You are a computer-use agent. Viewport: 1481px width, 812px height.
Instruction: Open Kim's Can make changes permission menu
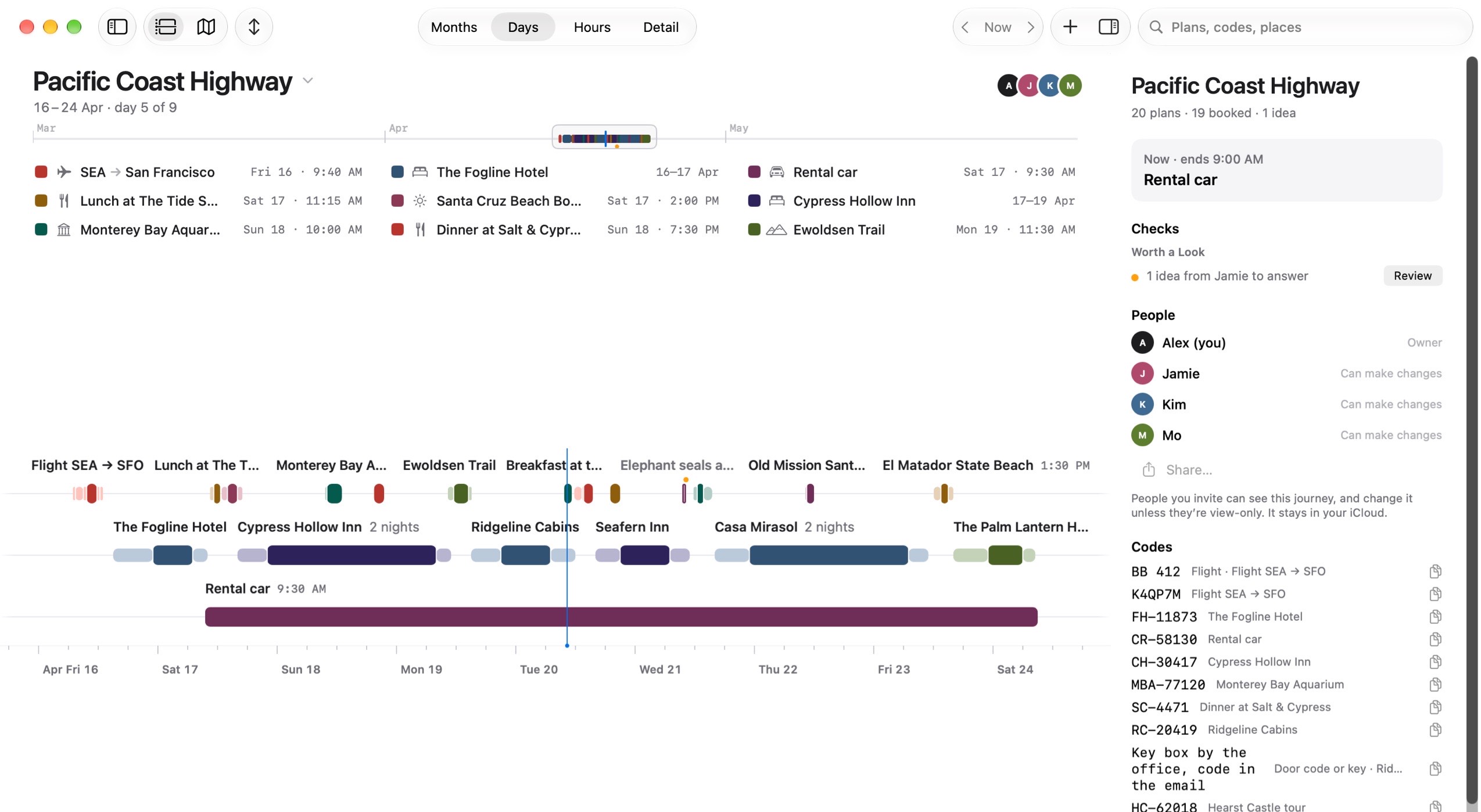pyautogui.click(x=1390, y=404)
